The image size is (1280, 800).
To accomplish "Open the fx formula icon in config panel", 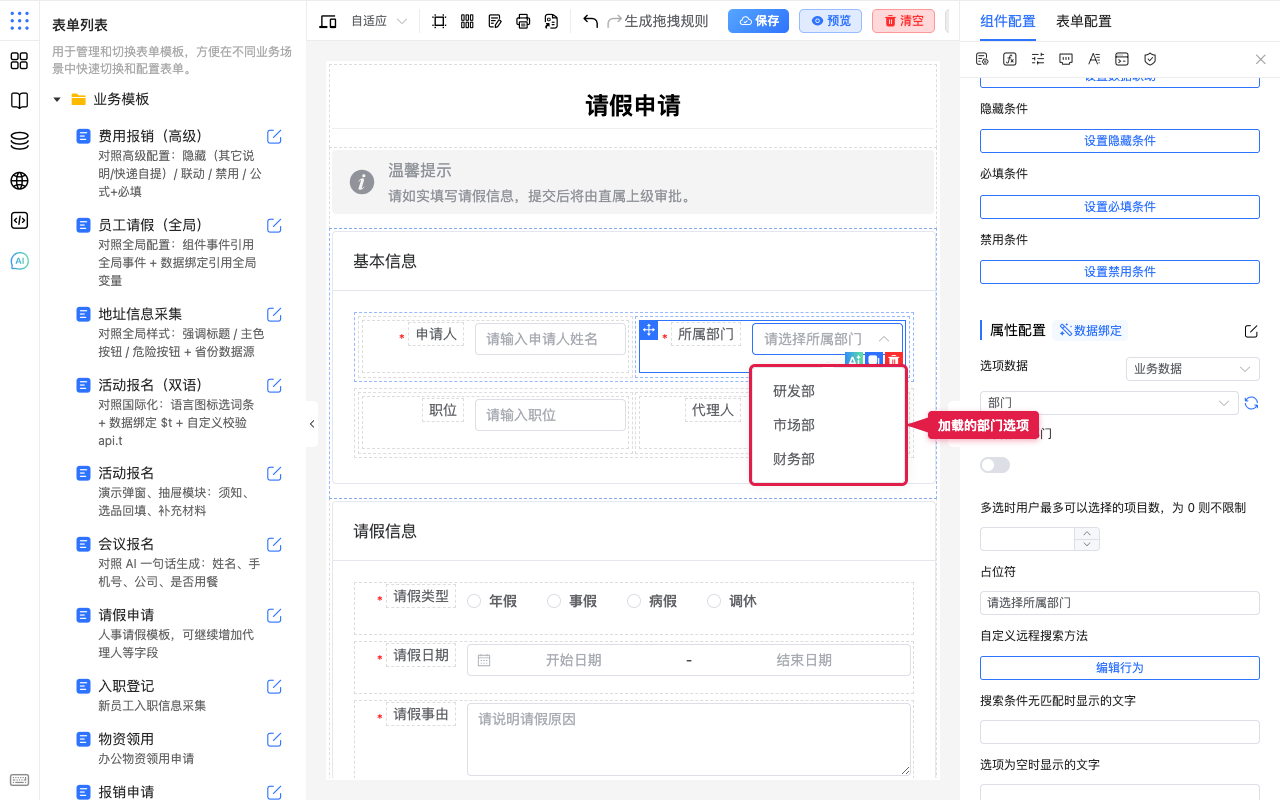I will 1010,59.
